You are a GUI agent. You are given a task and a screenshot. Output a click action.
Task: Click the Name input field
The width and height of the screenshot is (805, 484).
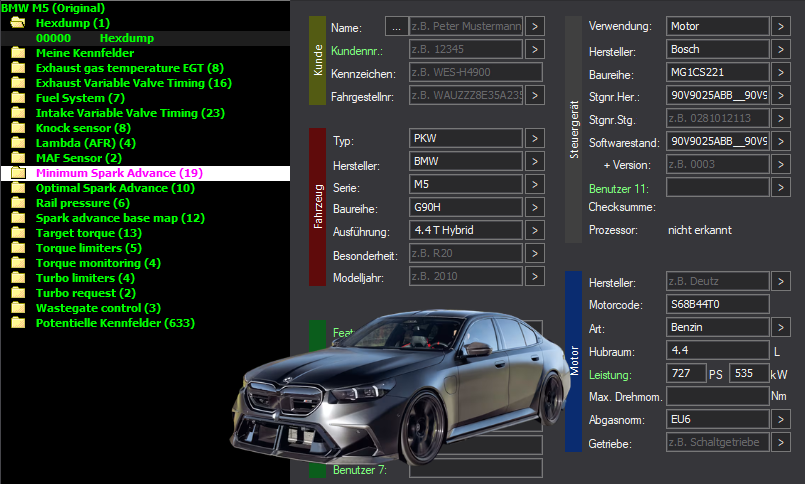(466, 26)
